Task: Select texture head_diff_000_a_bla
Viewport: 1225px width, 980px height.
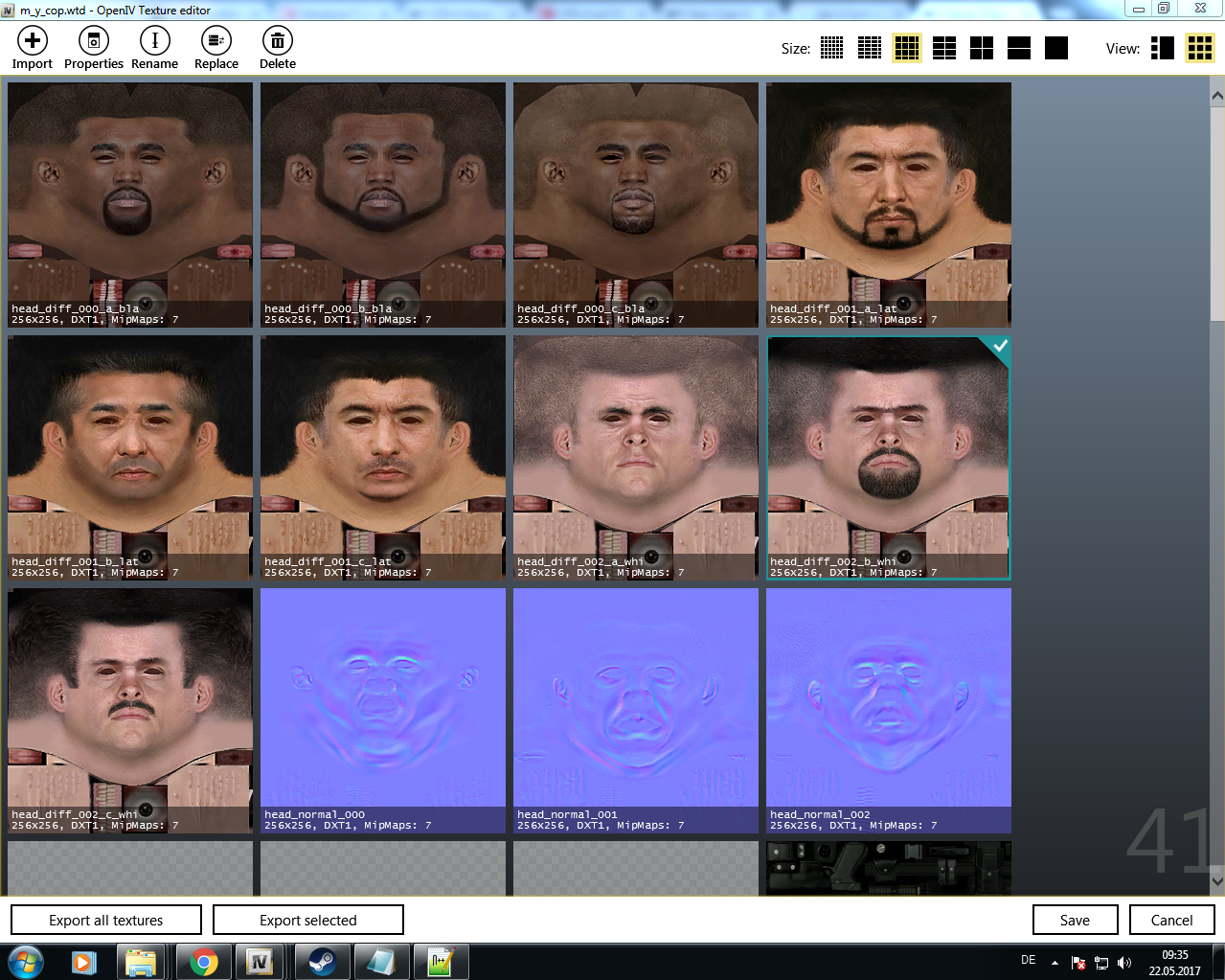Action: [130, 205]
